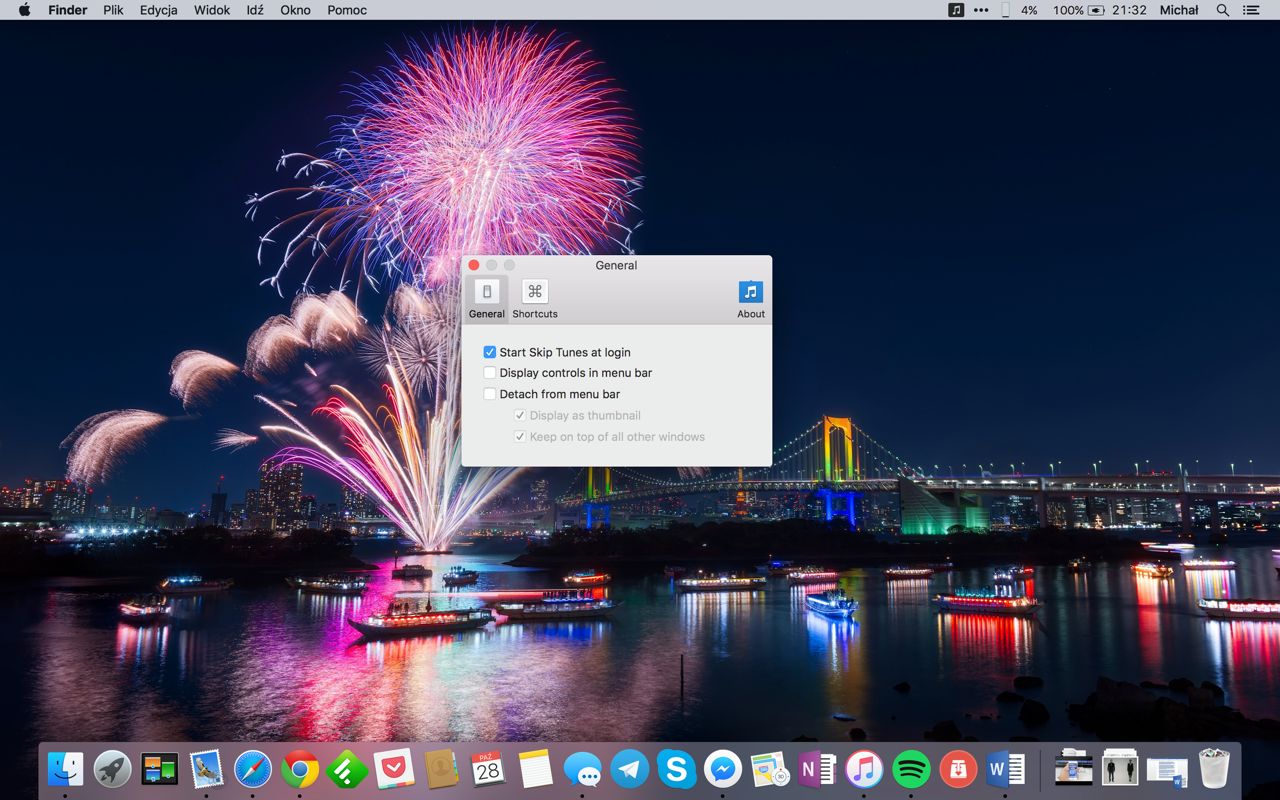
Task: Open the Finder menu
Action: point(68,10)
